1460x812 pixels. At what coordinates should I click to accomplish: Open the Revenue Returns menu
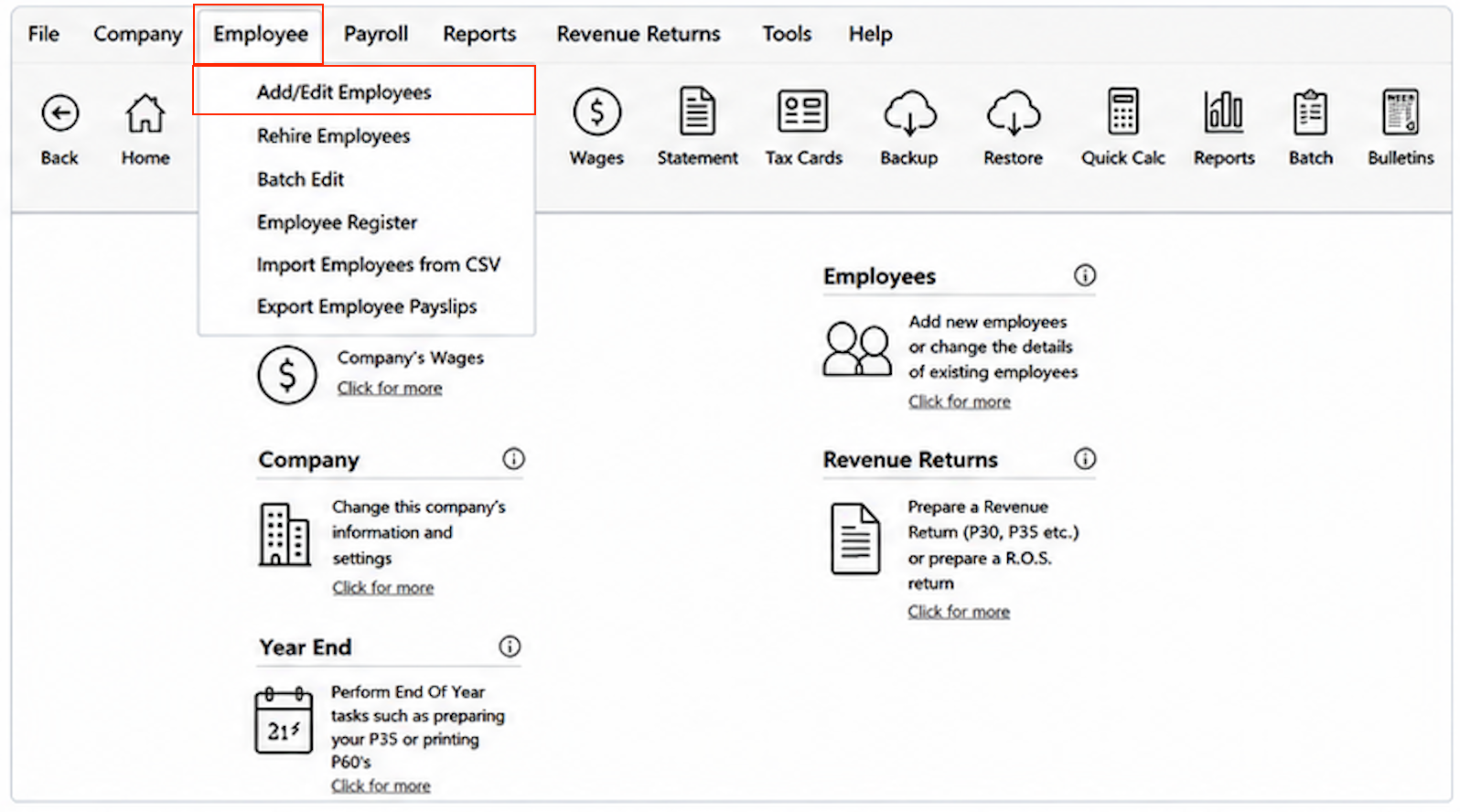[x=639, y=34]
